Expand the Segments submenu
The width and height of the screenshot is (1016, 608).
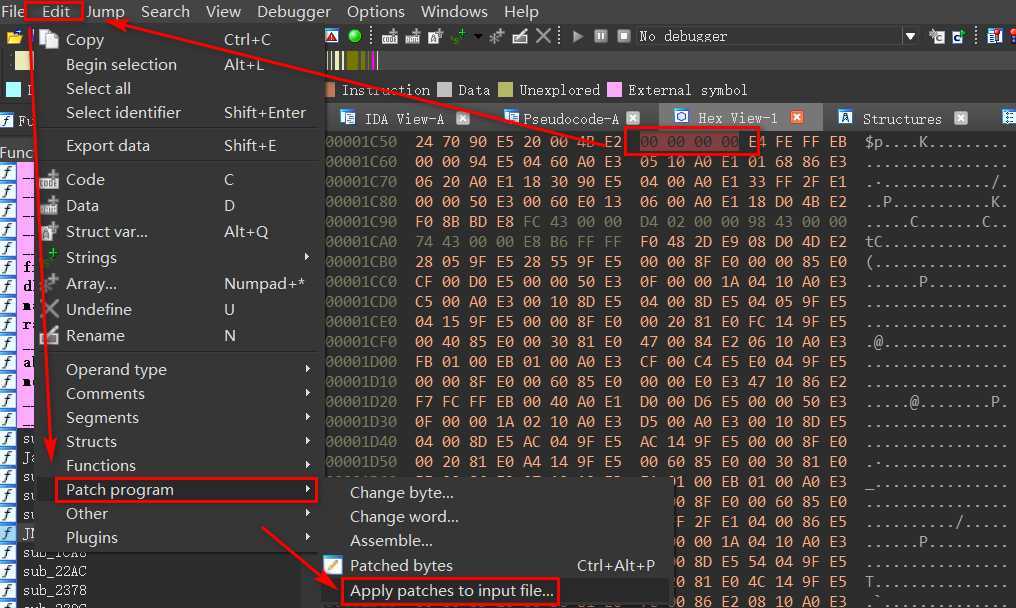pos(176,417)
